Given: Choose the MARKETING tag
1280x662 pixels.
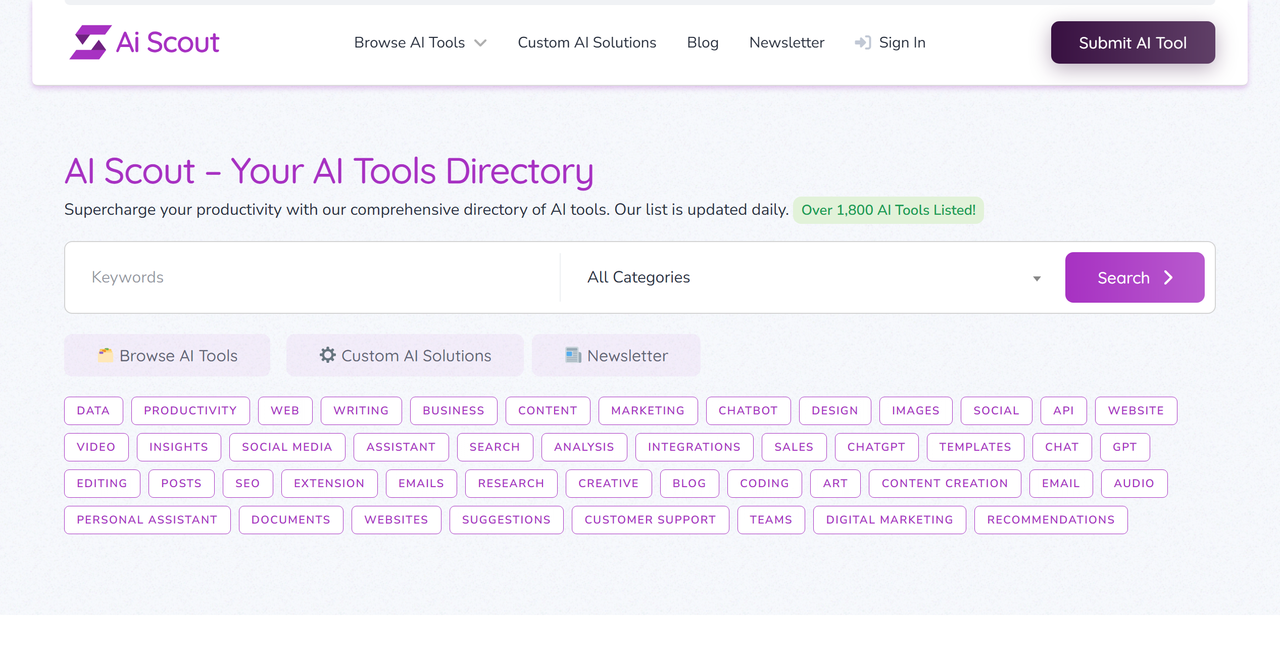Looking at the screenshot, I should coord(648,410).
